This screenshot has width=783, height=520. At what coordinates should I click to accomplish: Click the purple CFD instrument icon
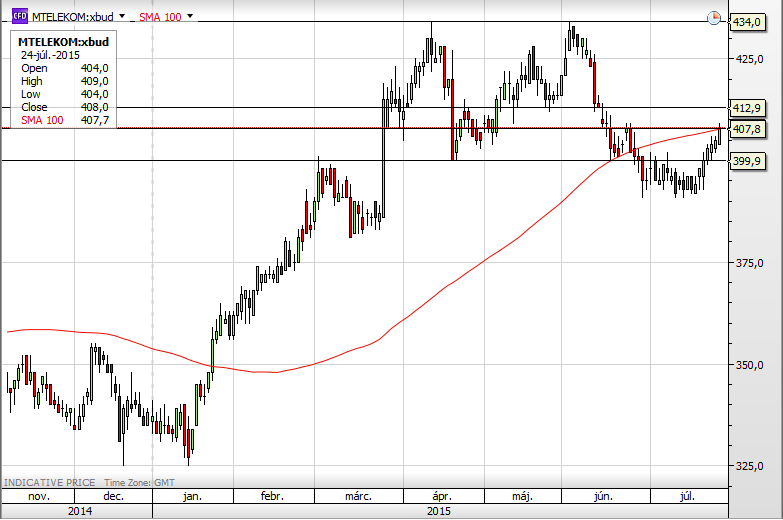pyautogui.click(x=19, y=16)
